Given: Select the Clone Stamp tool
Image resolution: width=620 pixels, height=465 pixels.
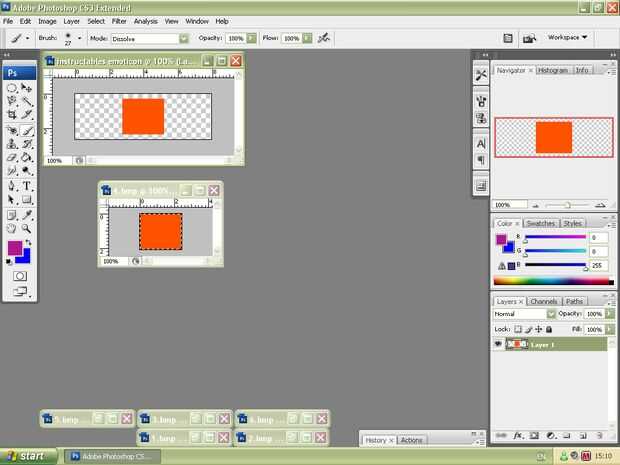Looking at the screenshot, I should (11, 144).
